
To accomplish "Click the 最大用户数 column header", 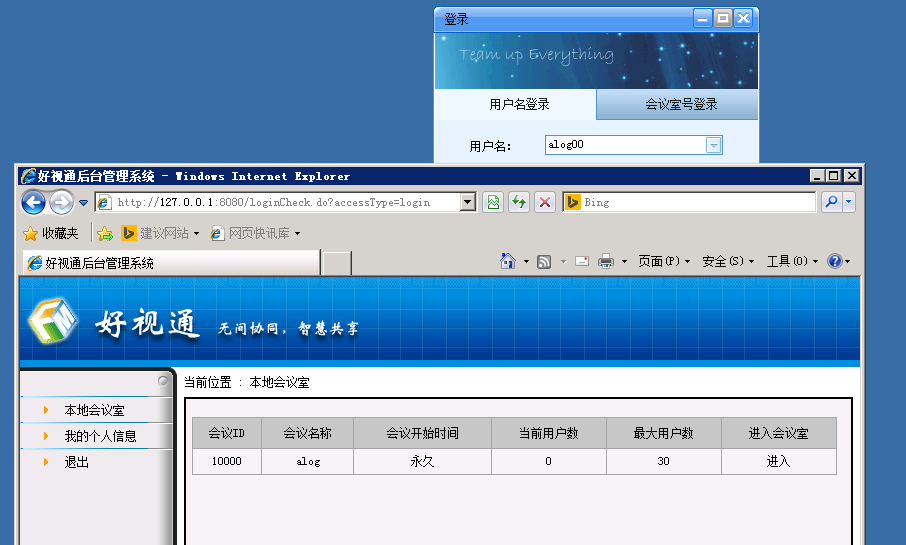I will (664, 433).
